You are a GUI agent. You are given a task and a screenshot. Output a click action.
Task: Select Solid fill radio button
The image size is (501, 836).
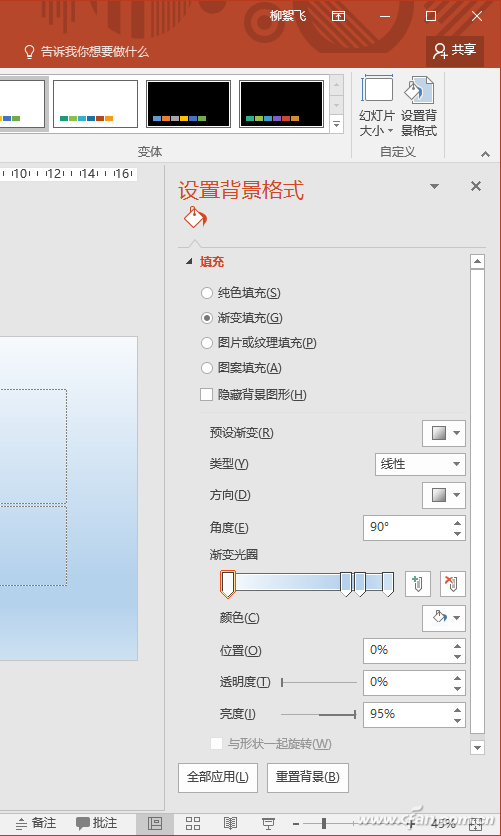pos(207,293)
